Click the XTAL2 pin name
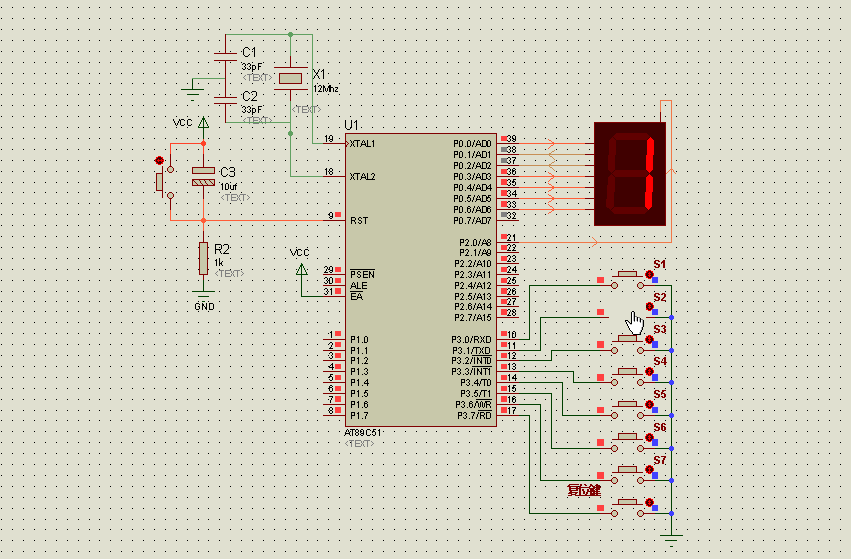This screenshot has width=851, height=559. point(362,176)
